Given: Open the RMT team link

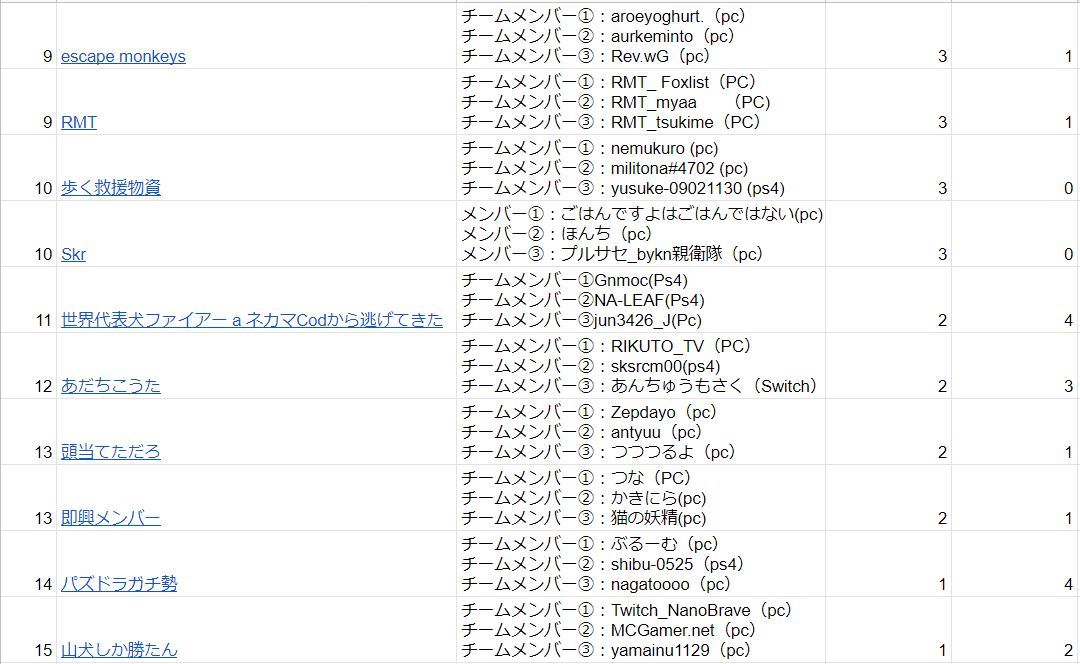Looking at the screenshot, I should [79, 123].
